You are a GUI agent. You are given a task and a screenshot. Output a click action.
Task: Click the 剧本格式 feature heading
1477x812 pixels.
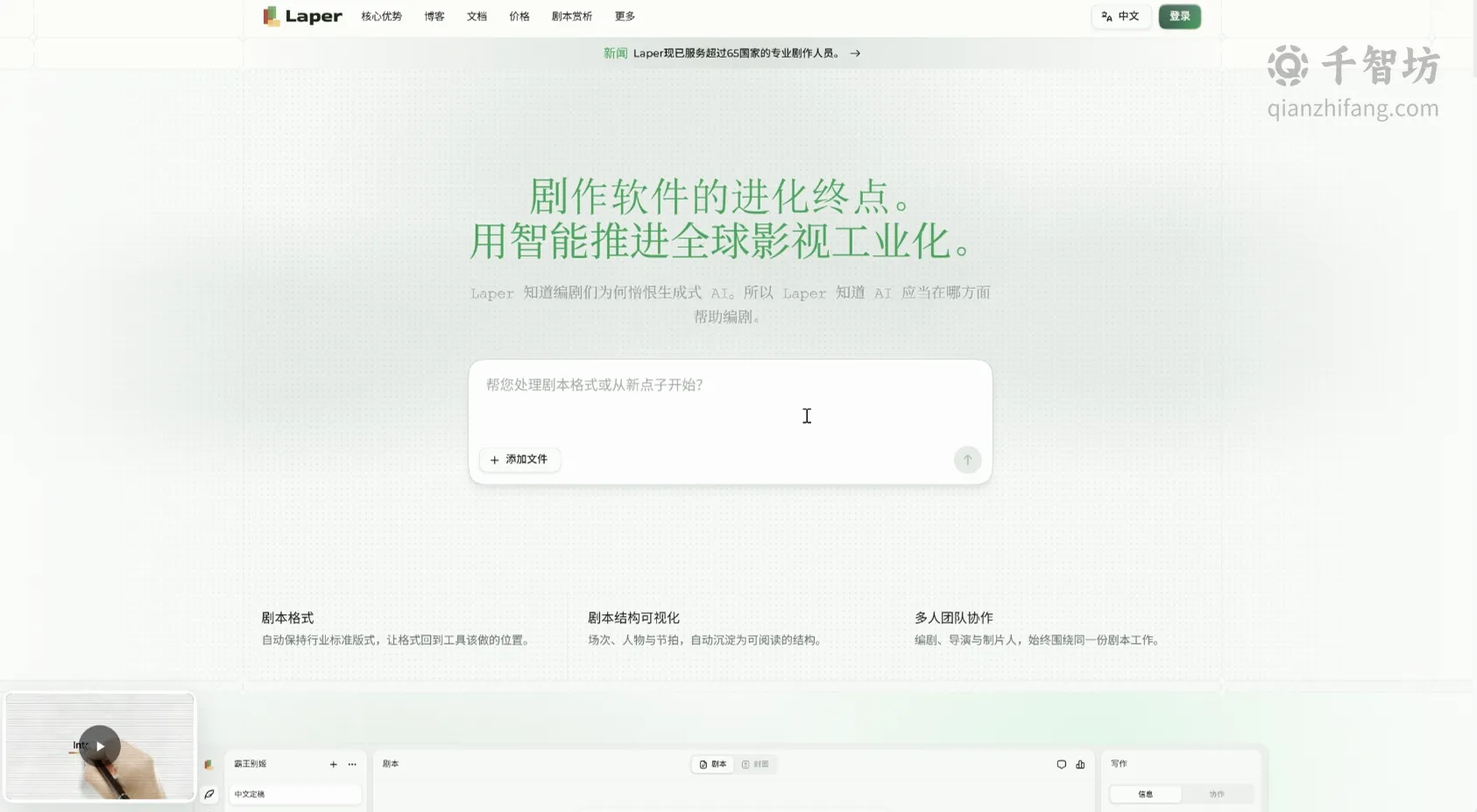click(x=287, y=618)
